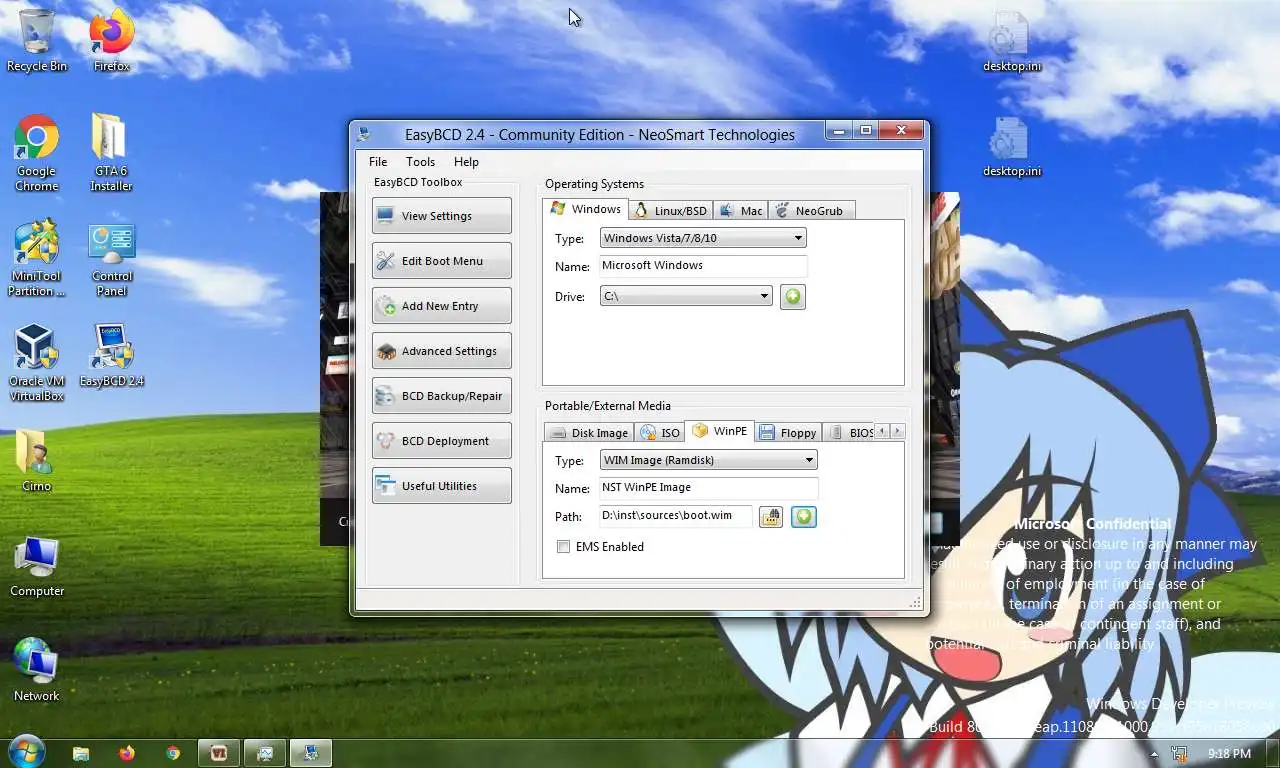Select the EasyBCD 2.4 desktop shortcut
This screenshot has height=768, width=1280.
pos(112,356)
